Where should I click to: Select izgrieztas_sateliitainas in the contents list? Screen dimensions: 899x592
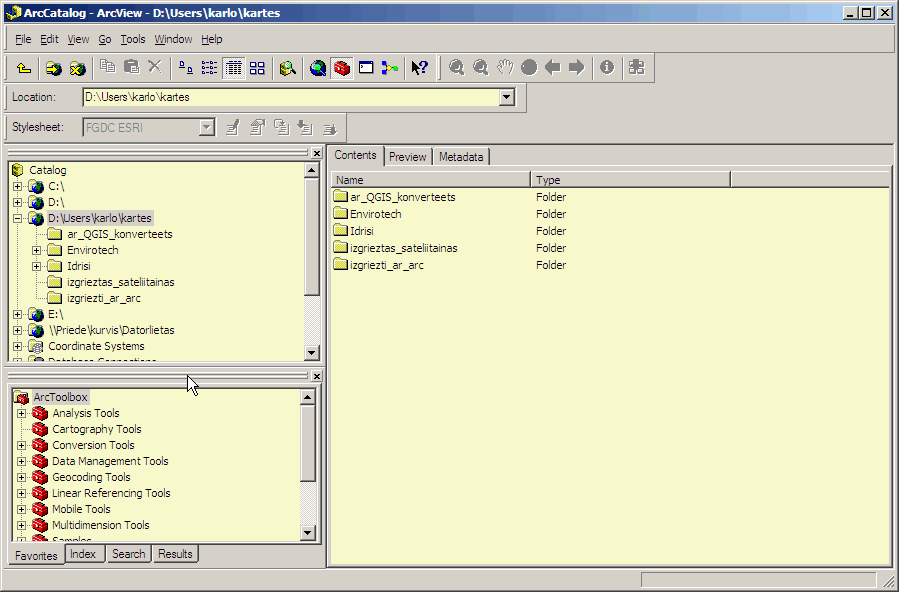(x=404, y=248)
